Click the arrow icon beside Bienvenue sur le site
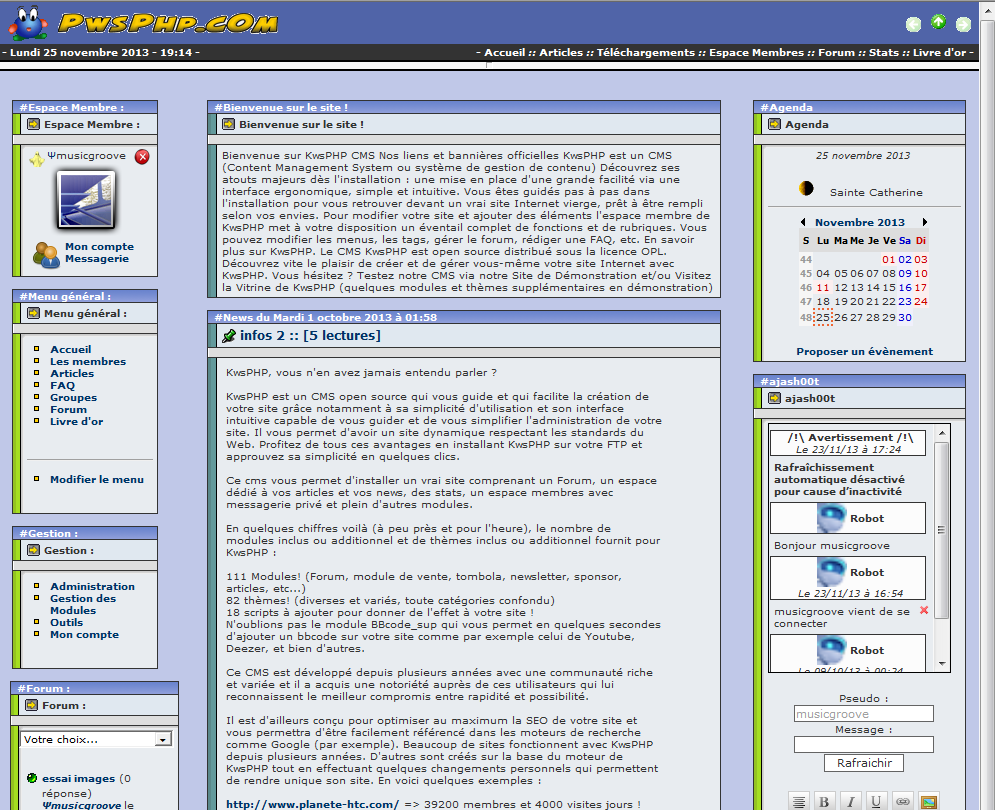995x810 pixels. coord(228,124)
